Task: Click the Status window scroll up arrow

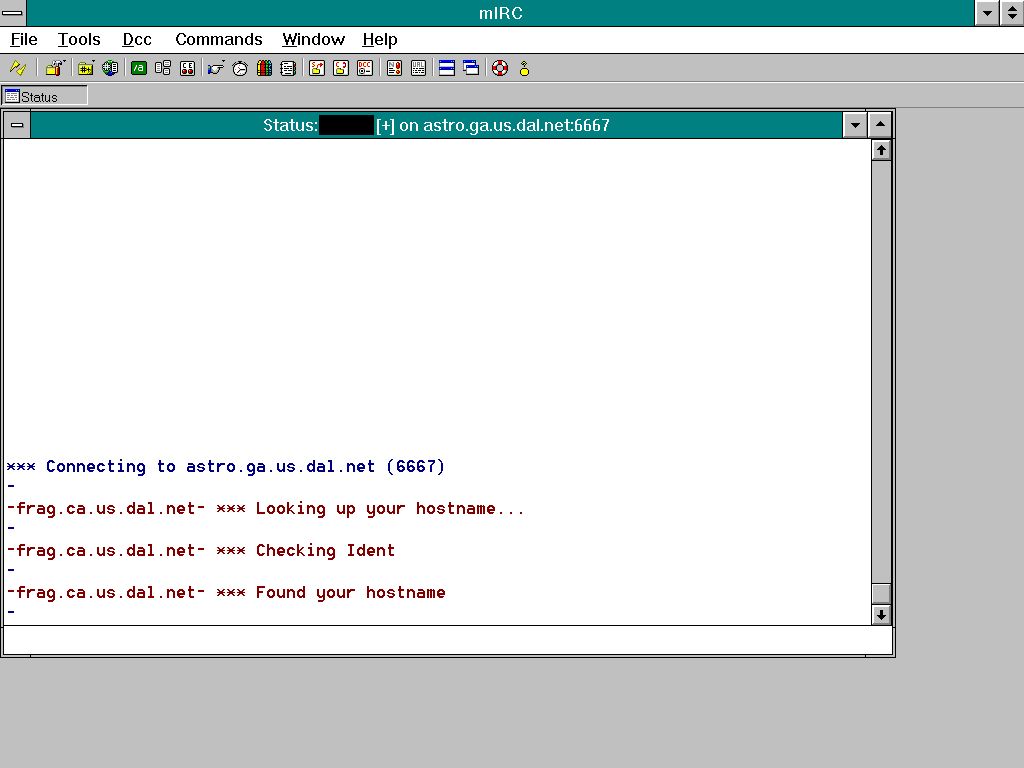Action: (x=881, y=150)
